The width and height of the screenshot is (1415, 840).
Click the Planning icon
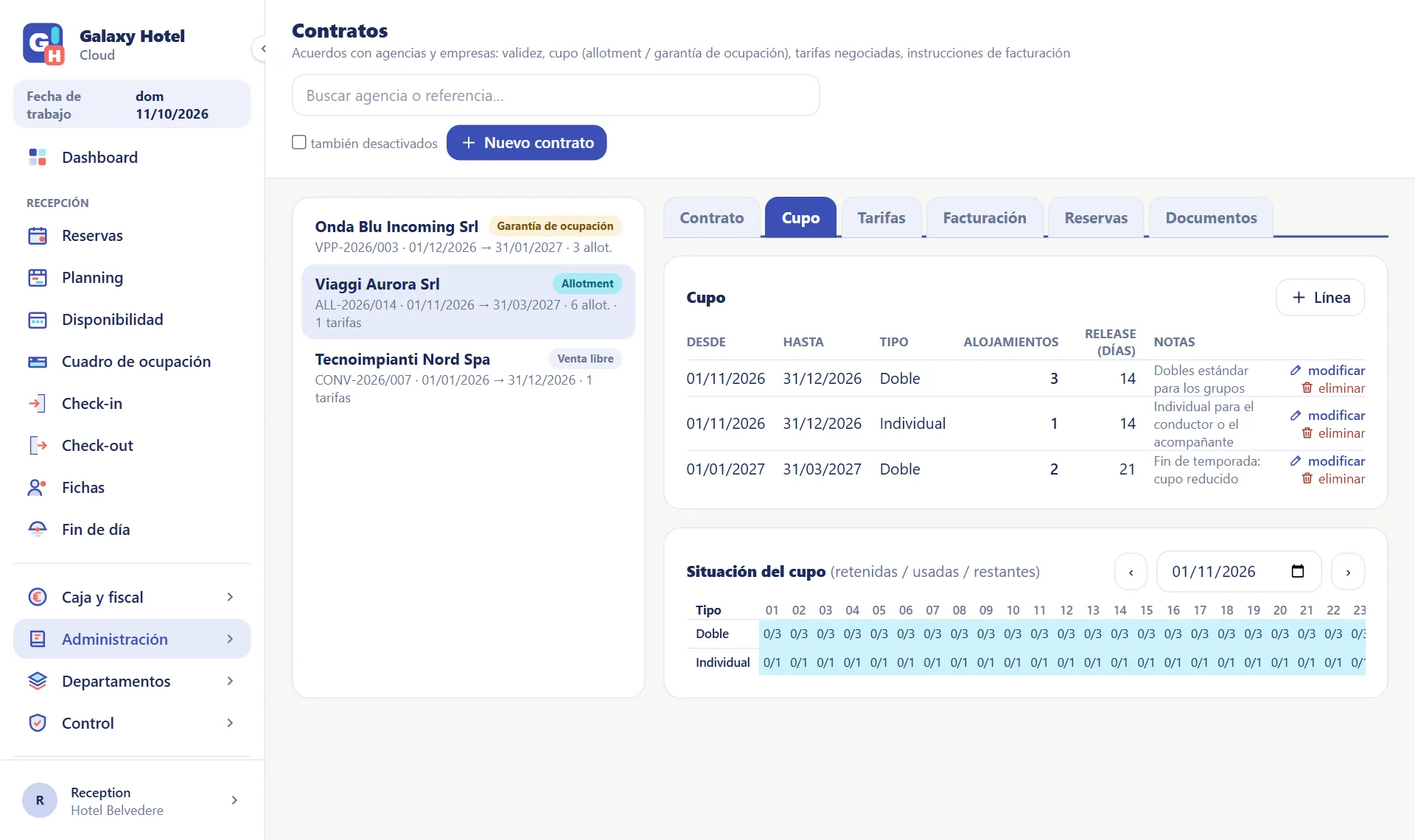[37, 278]
